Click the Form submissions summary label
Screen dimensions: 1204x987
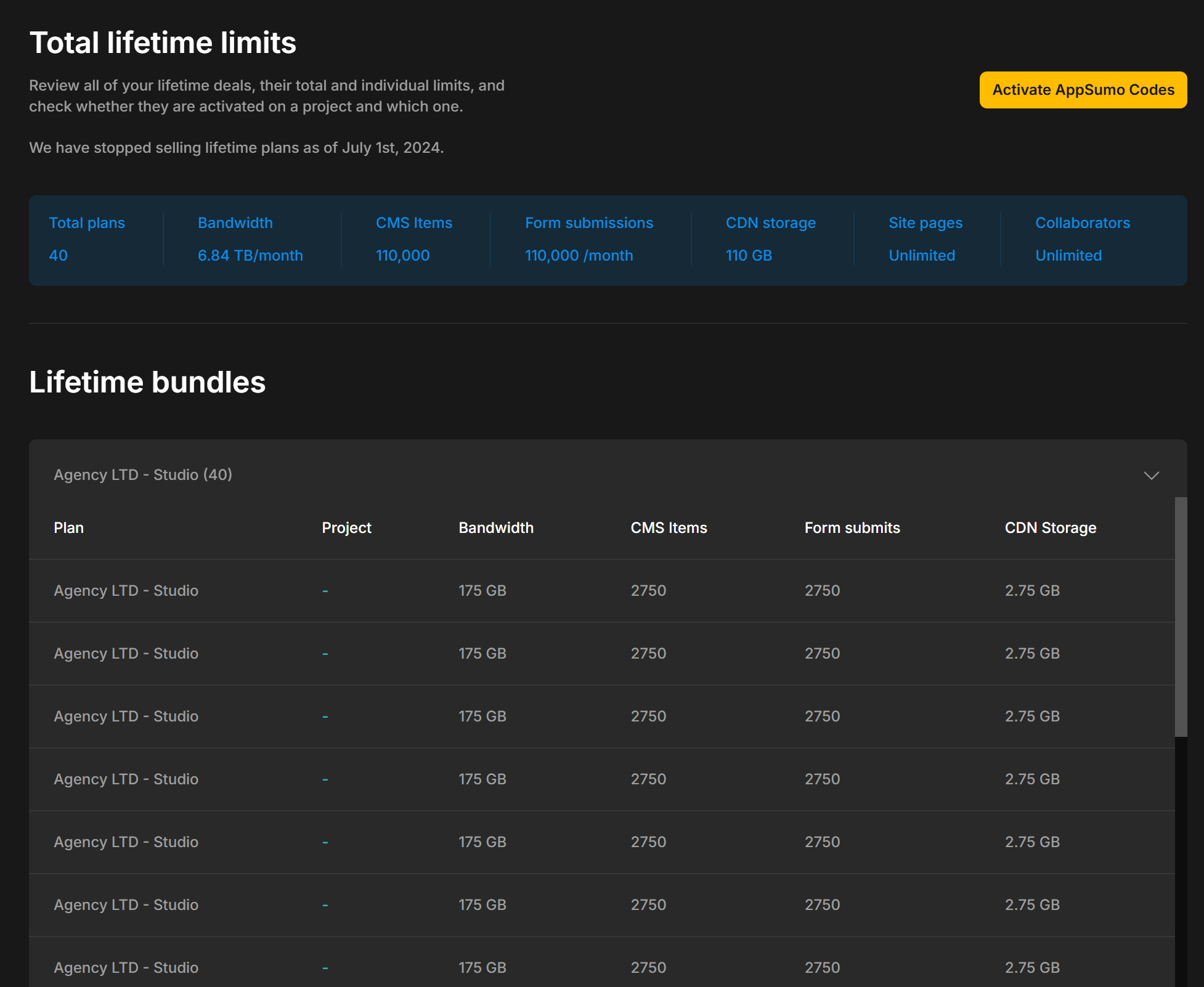click(x=588, y=223)
